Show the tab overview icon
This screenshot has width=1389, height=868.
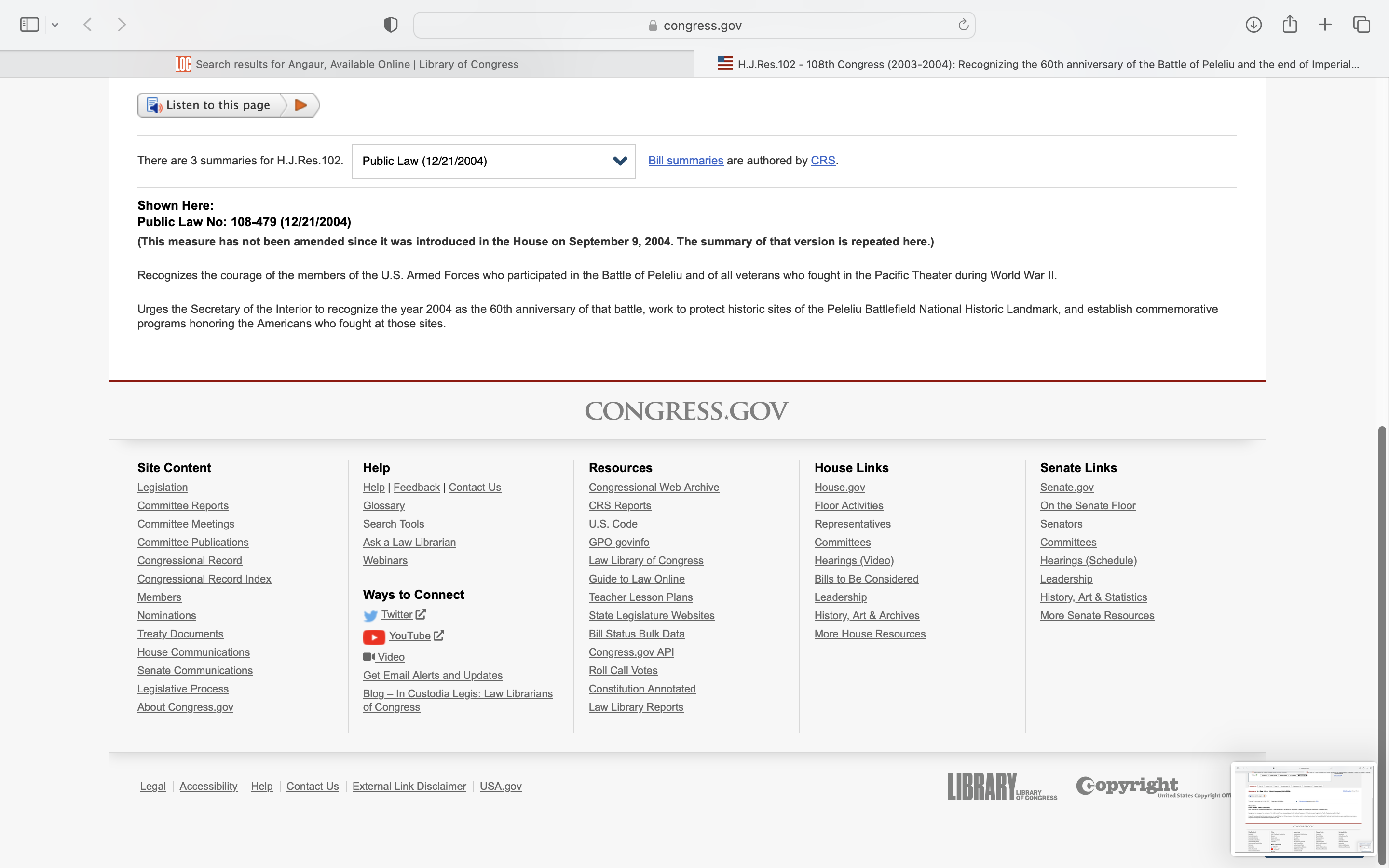[1362, 25]
